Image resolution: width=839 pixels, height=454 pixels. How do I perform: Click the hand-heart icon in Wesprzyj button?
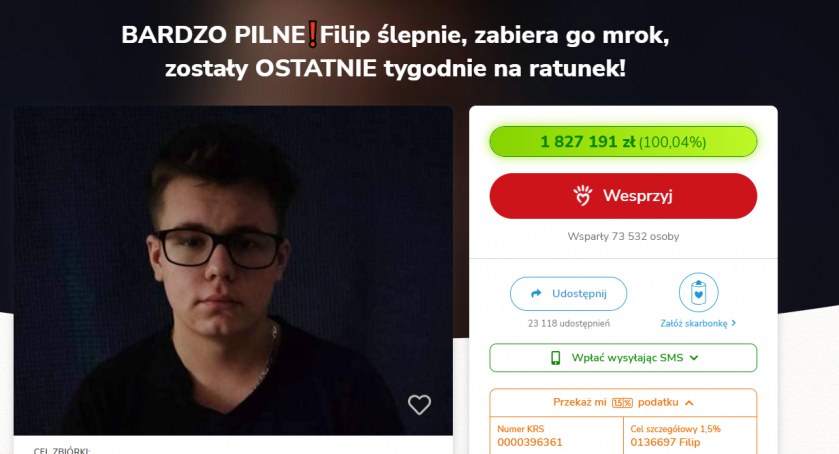point(583,195)
